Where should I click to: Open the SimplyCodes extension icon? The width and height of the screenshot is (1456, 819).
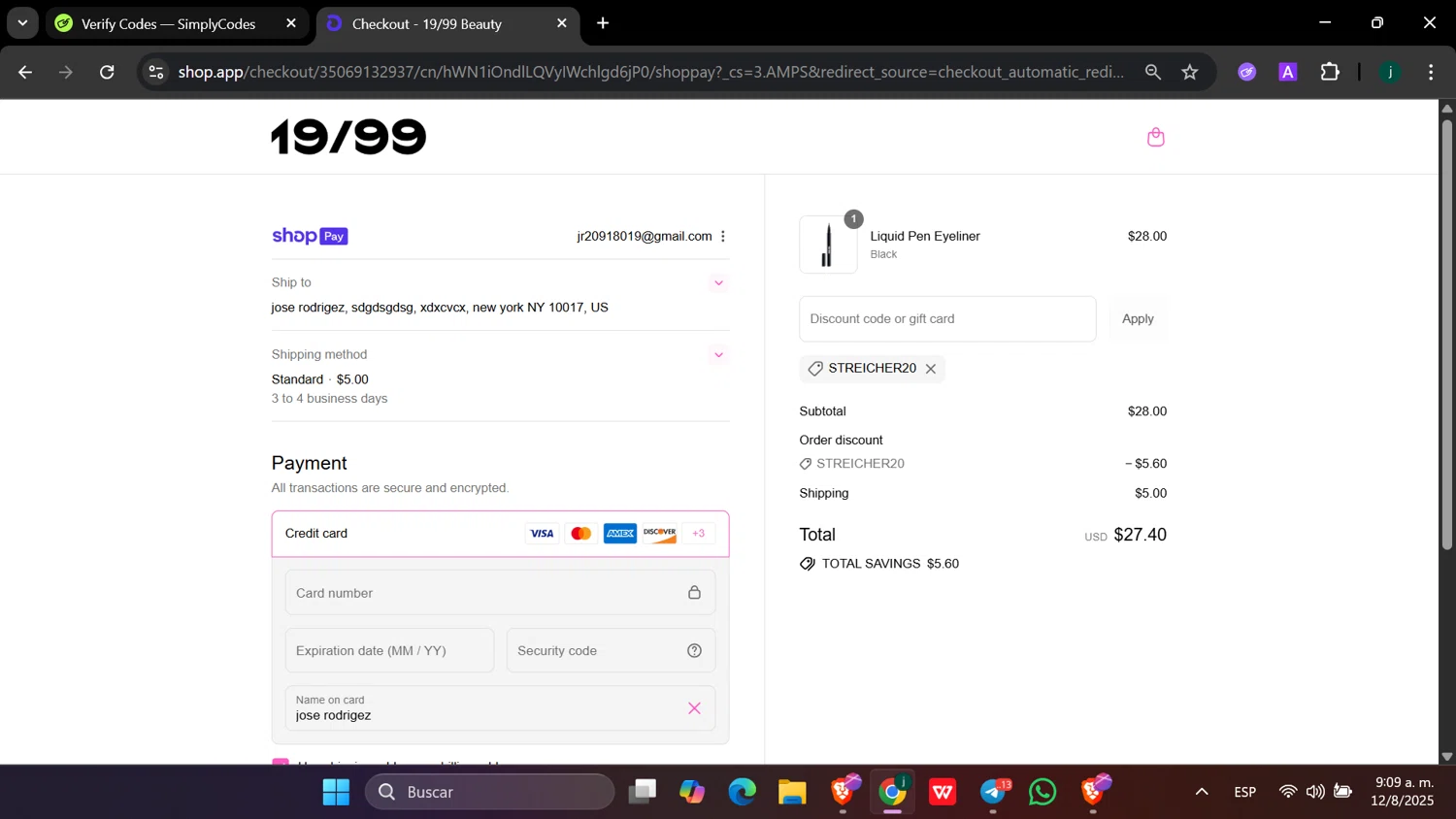tap(1247, 72)
